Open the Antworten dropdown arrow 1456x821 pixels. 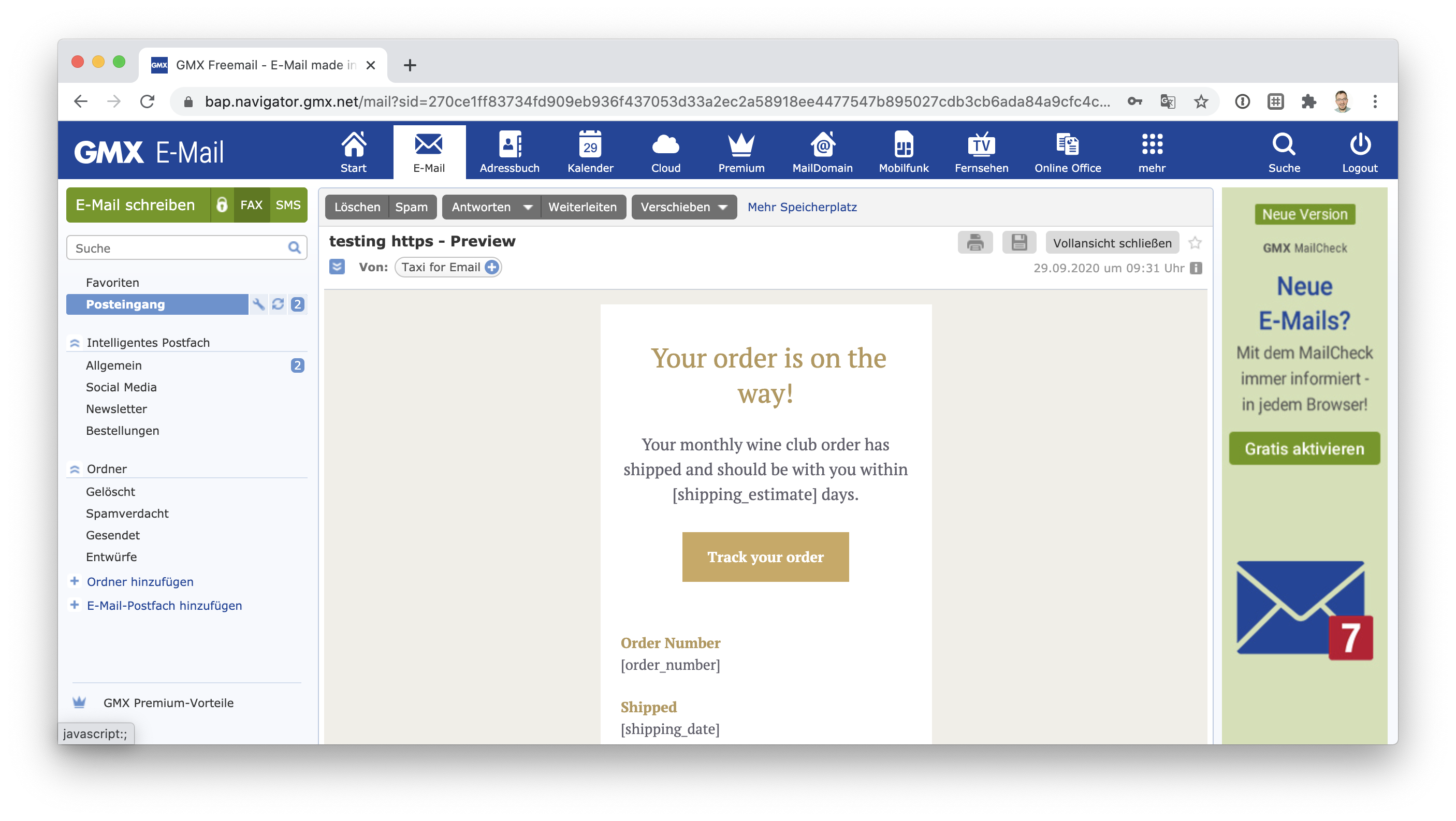(x=527, y=207)
